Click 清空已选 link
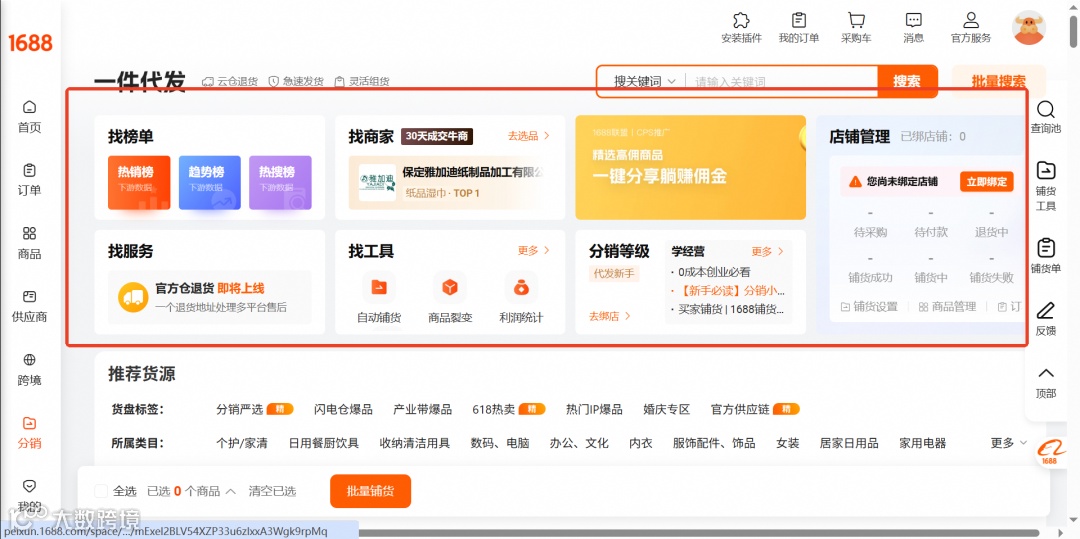1080x539 pixels. (x=272, y=491)
